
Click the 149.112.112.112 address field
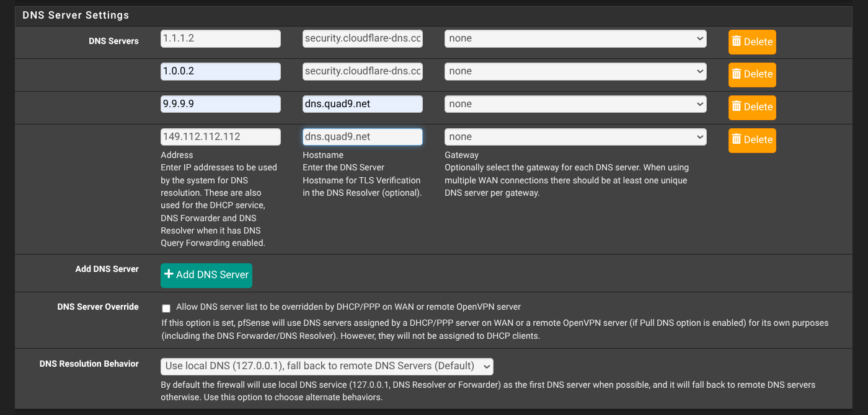(x=220, y=137)
